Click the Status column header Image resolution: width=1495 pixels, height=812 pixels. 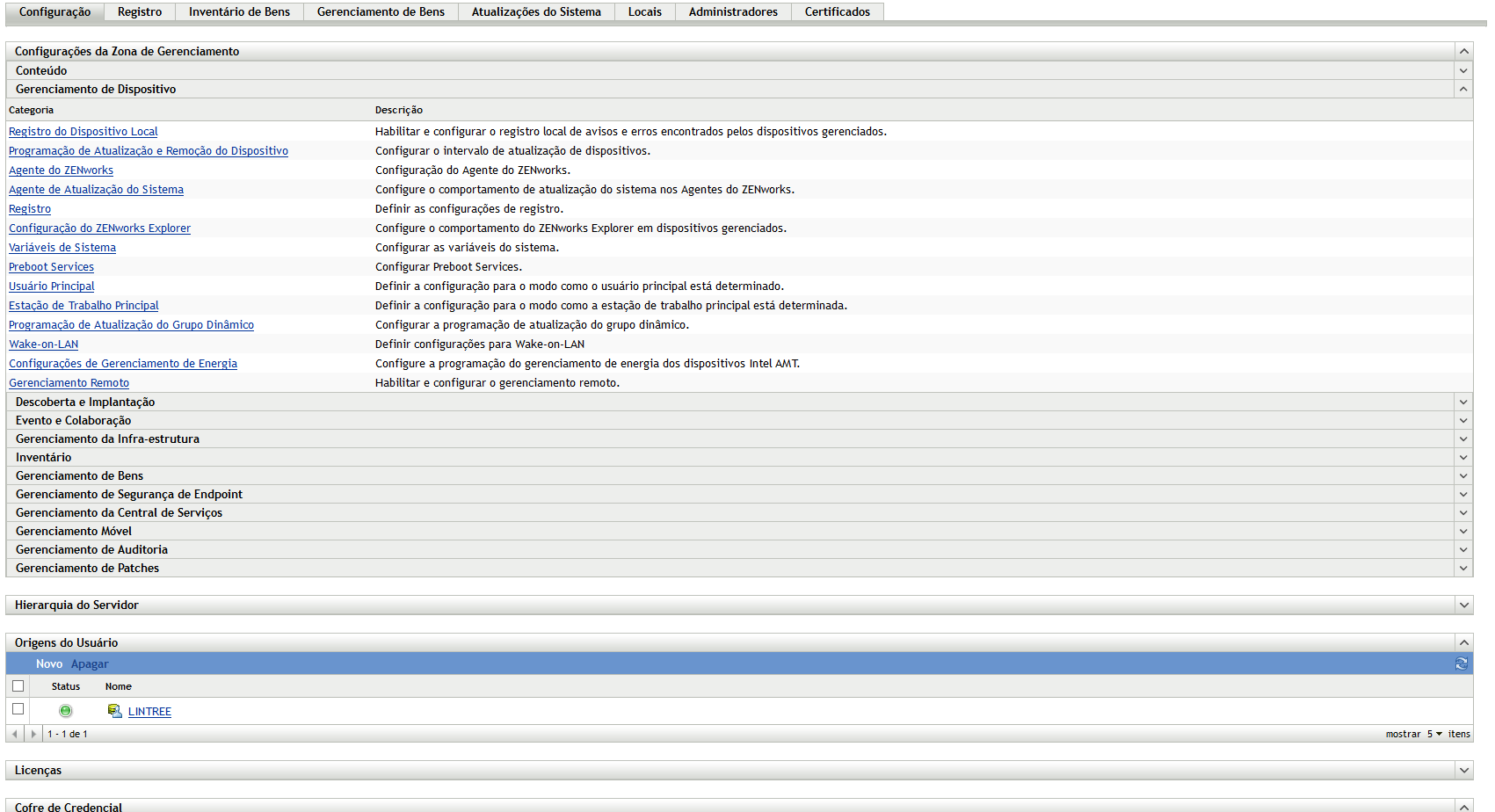click(66, 686)
